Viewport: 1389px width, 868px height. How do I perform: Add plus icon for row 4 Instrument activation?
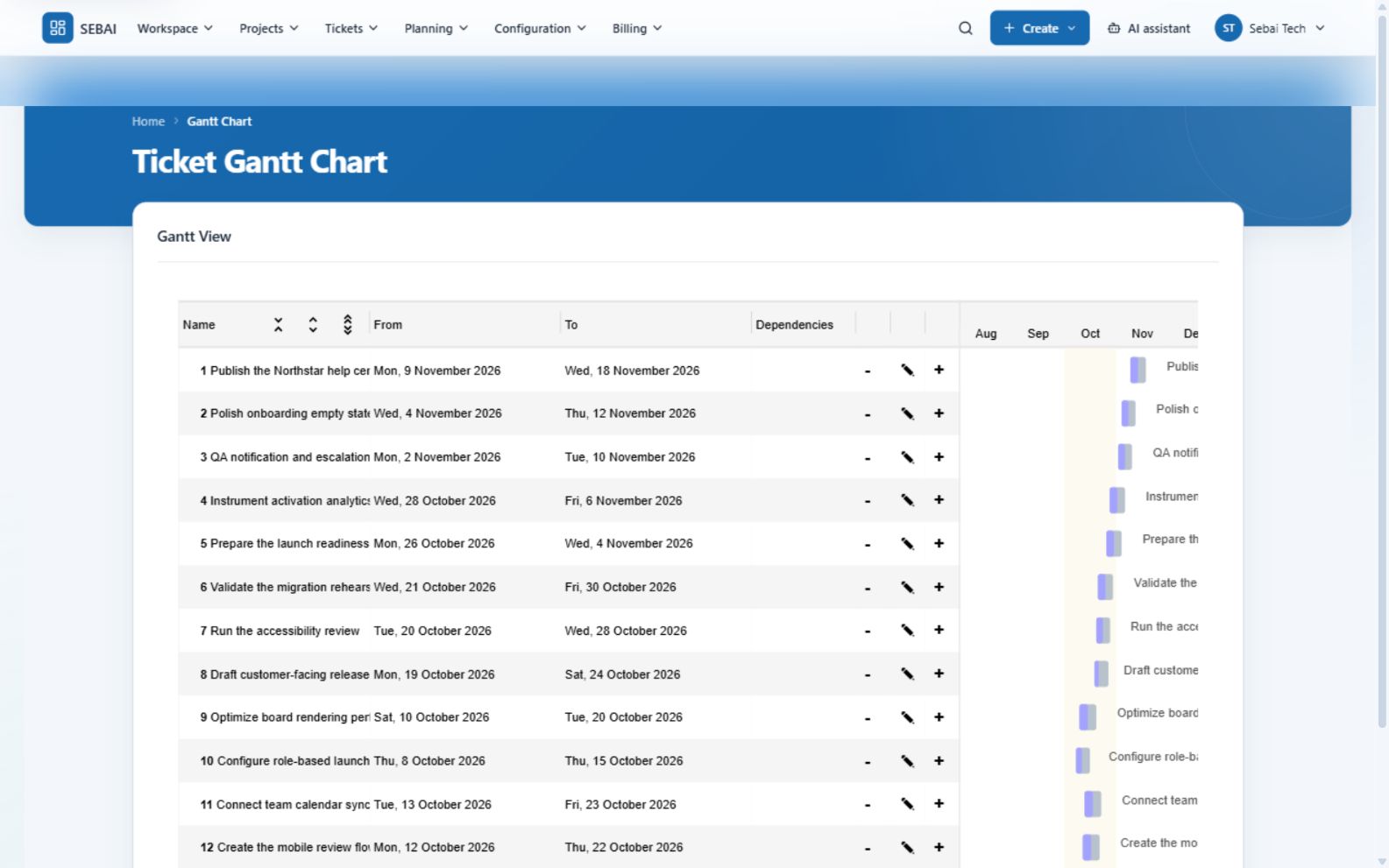point(939,500)
